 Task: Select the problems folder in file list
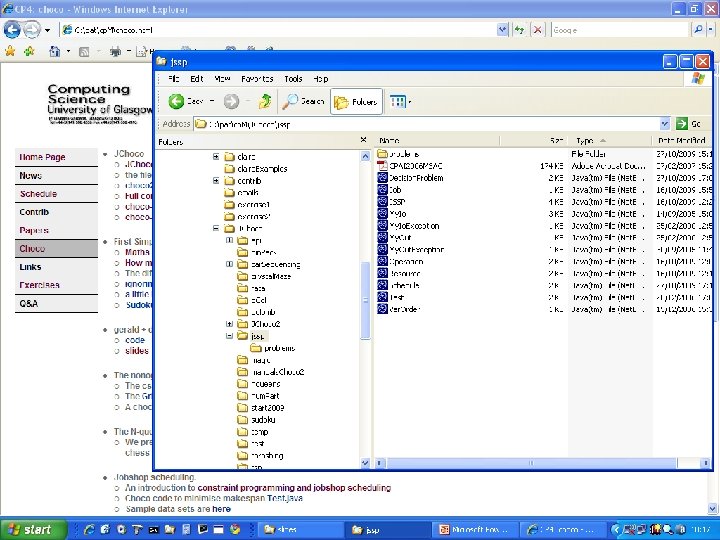(x=398, y=154)
